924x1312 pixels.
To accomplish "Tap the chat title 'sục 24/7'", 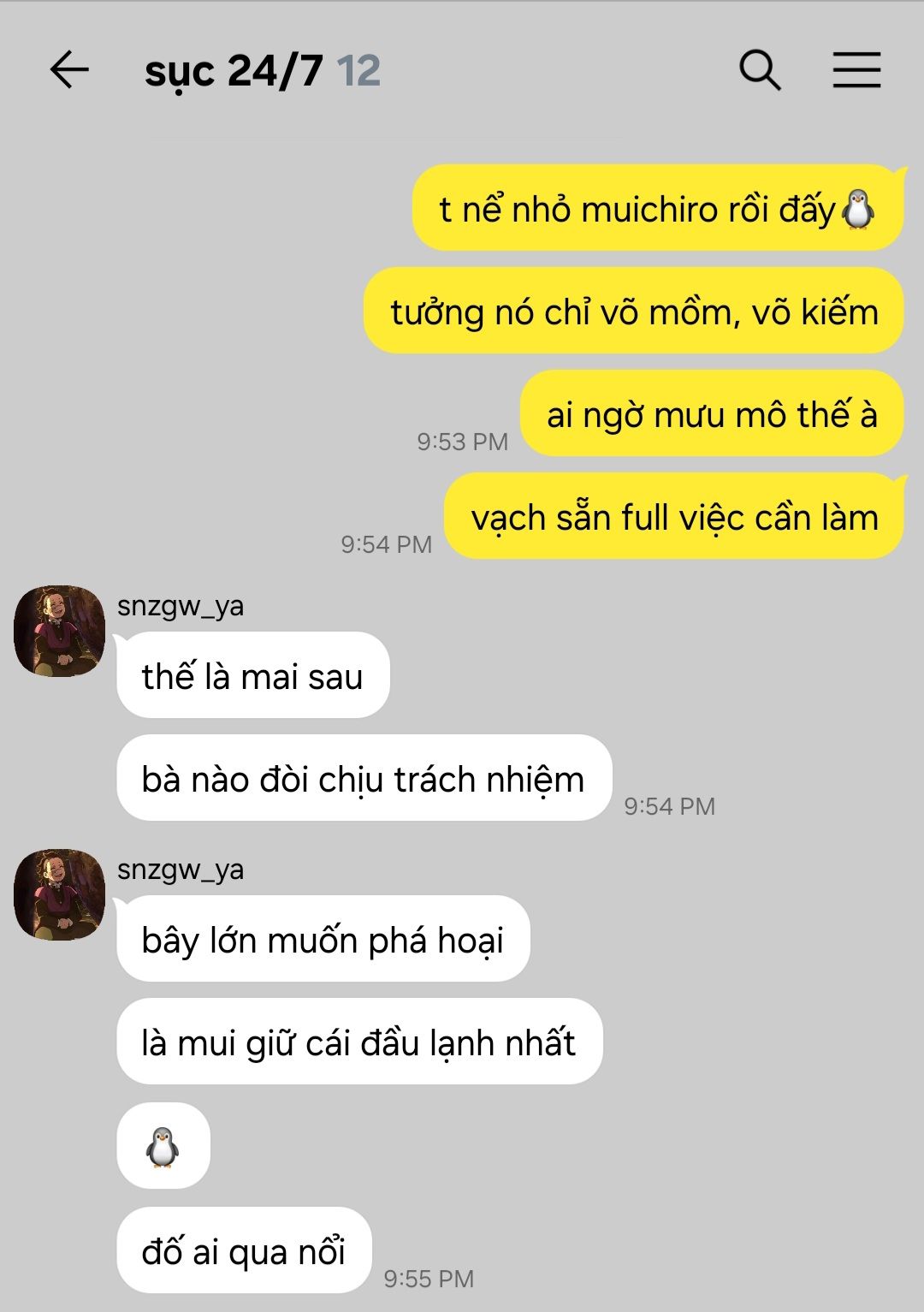I will pyautogui.click(x=234, y=71).
